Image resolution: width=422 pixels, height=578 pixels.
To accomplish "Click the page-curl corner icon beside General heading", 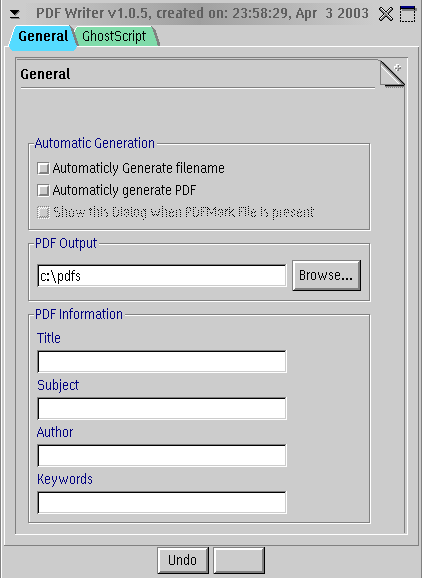I will (392, 74).
